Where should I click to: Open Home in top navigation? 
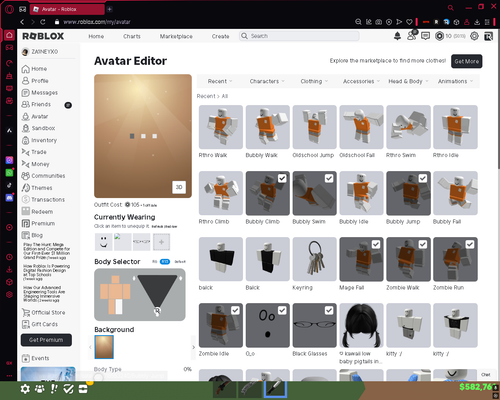point(96,36)
